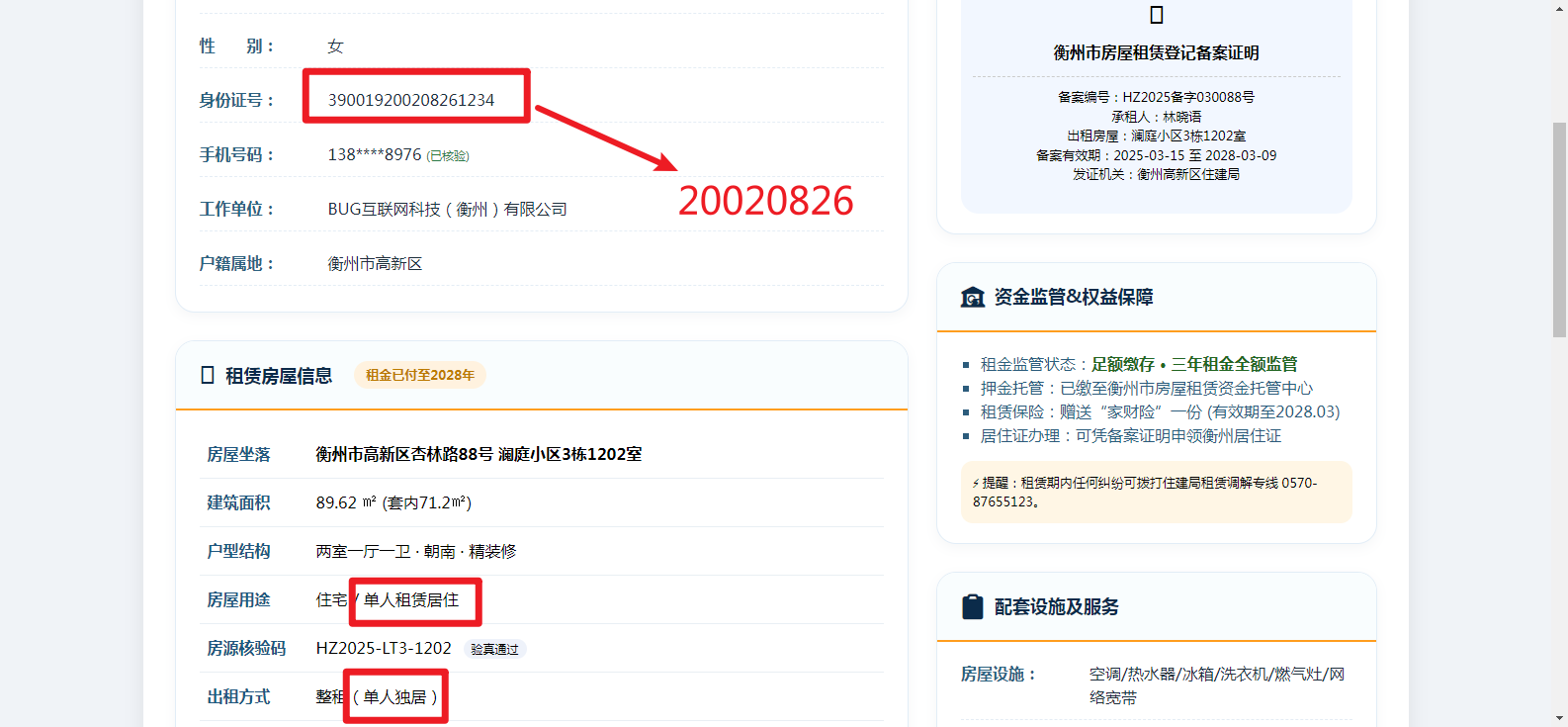Click the scrollbar down arrow
The image size is (1568, 727).
[x=1559, y=718]
